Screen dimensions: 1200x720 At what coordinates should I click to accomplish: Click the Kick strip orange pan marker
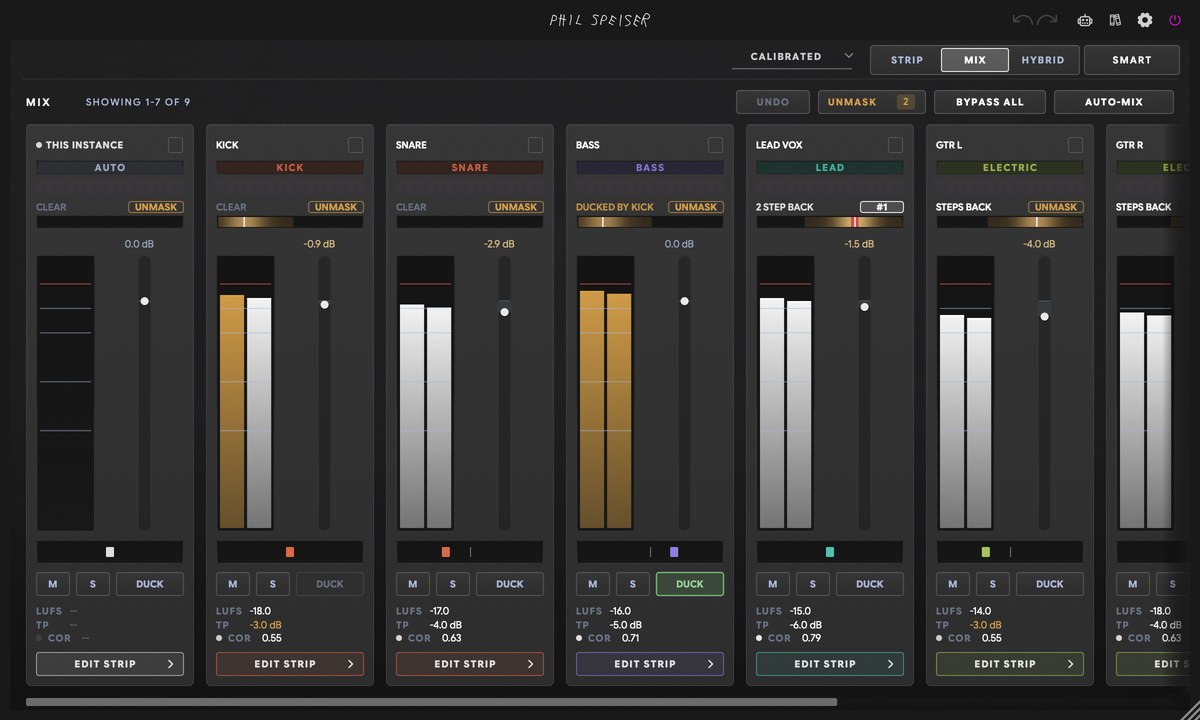pos(290,552)
